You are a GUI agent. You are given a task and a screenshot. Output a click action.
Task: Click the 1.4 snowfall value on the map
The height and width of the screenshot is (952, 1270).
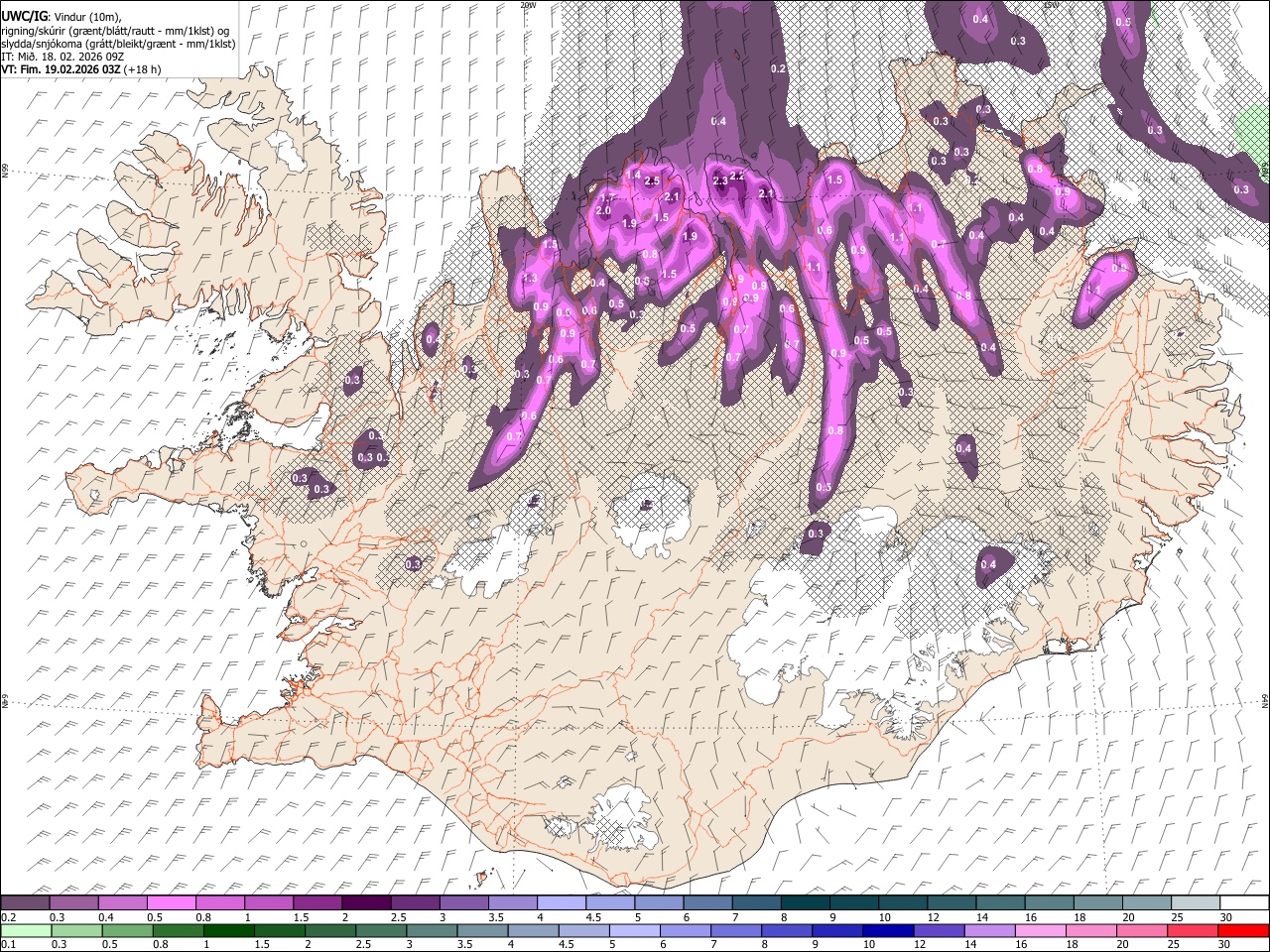[634, 175]
